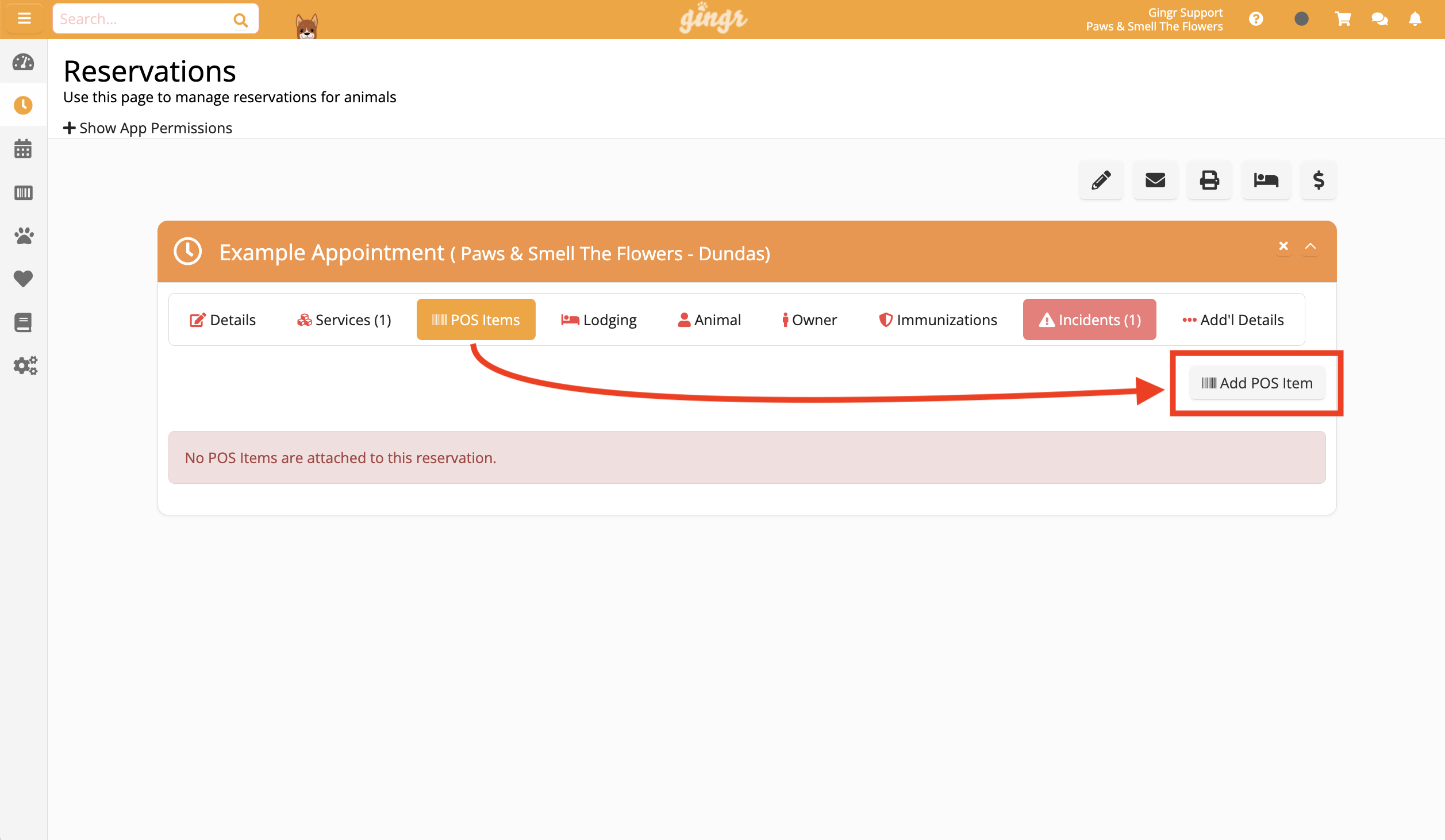Switch to the Services (1) tab
Image resolution: width=1445 pixels, height=840 pixels.
click(344, 319)
